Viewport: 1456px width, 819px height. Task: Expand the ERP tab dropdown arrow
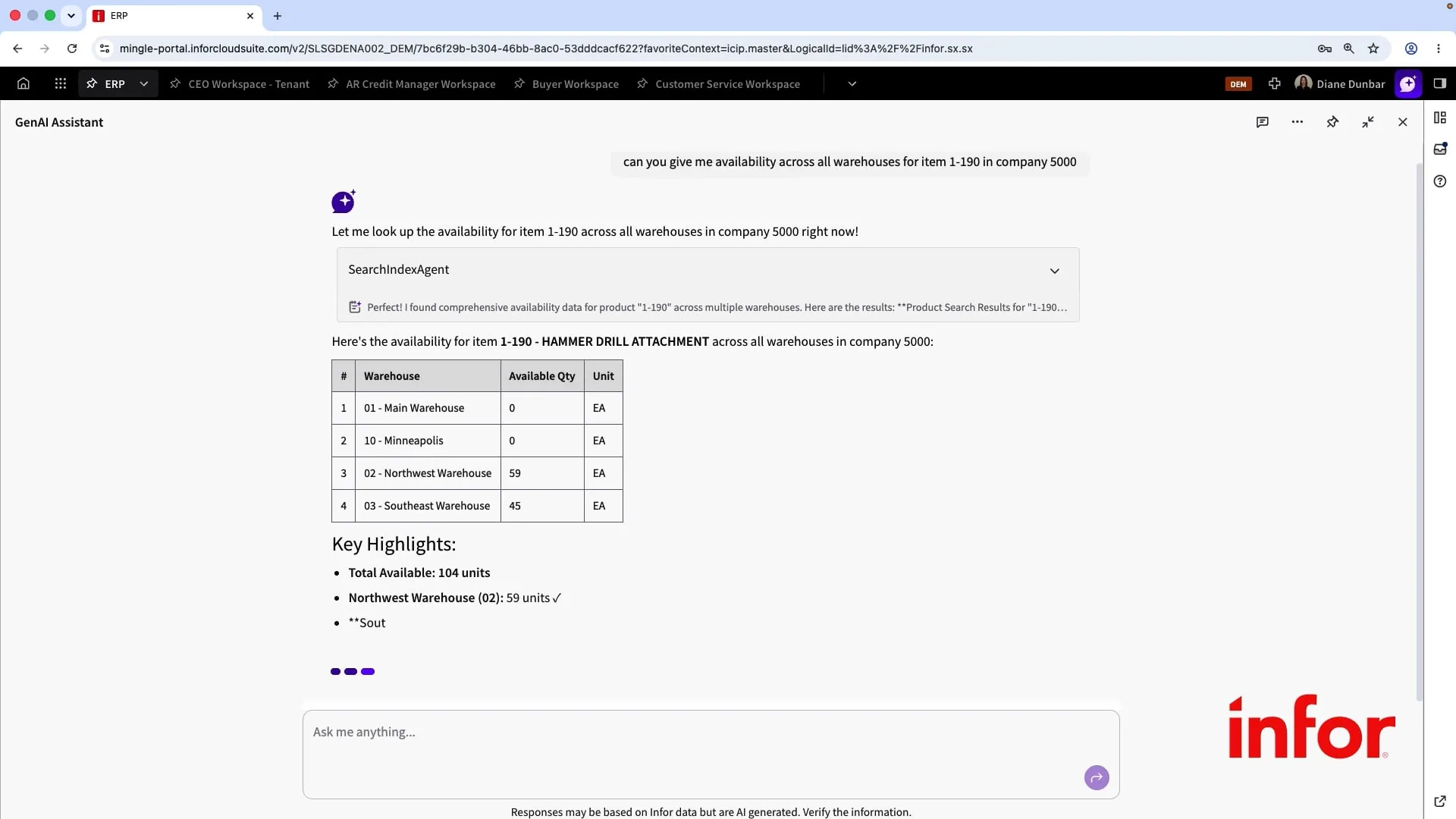point(144,83)
